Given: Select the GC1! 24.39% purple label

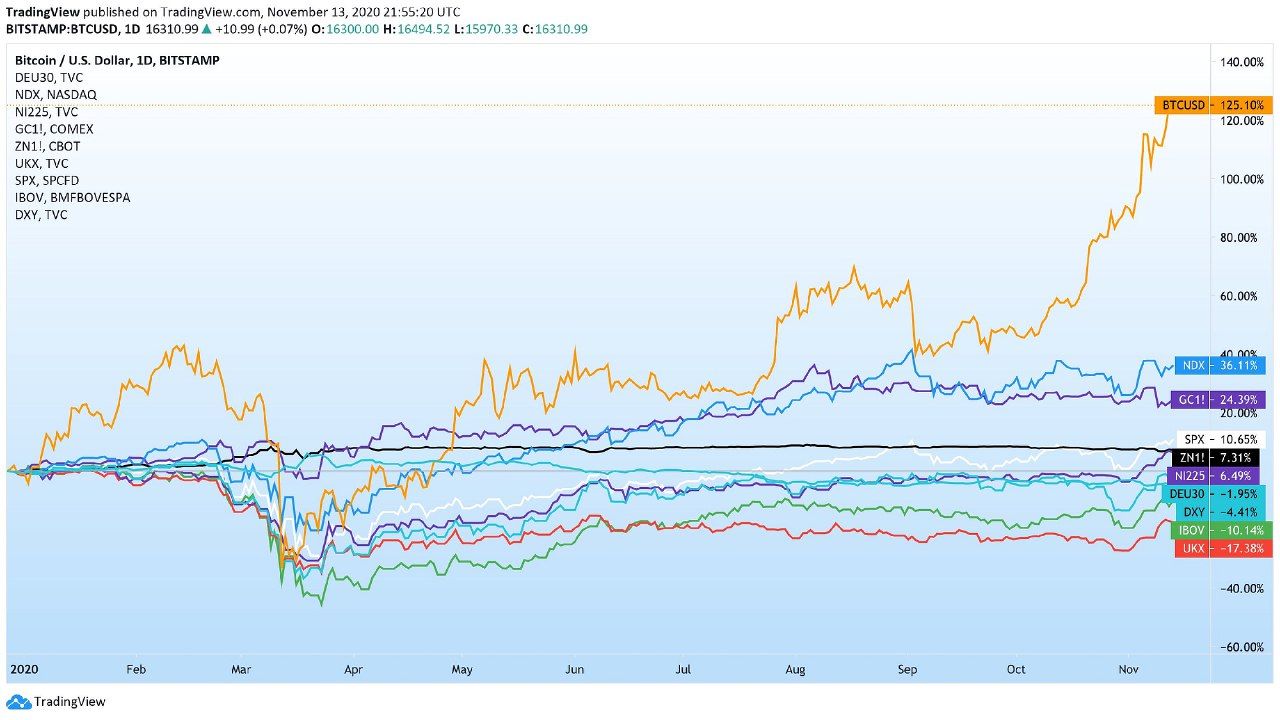Looking at the screenshot, I should coord(1220,400).
